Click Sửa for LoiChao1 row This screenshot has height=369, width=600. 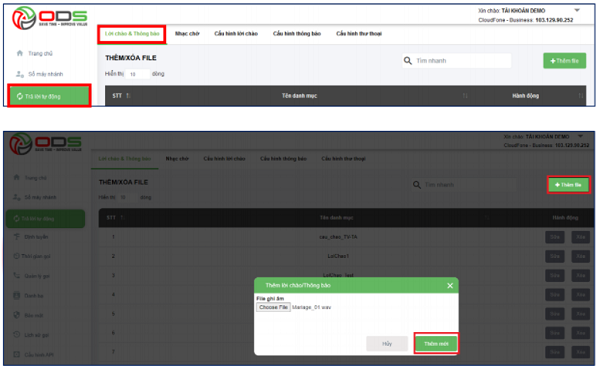(x=555, y=256)
